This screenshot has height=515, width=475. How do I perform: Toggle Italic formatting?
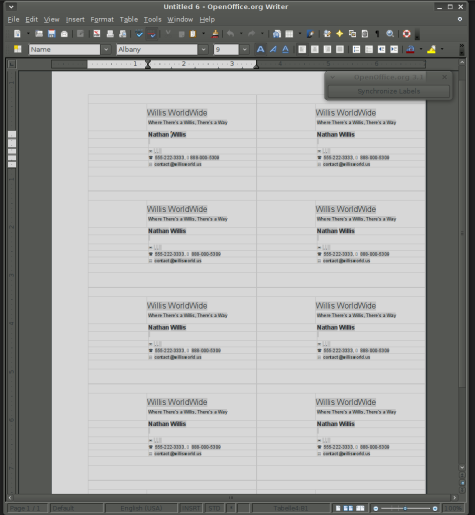(x=273, y=49)
